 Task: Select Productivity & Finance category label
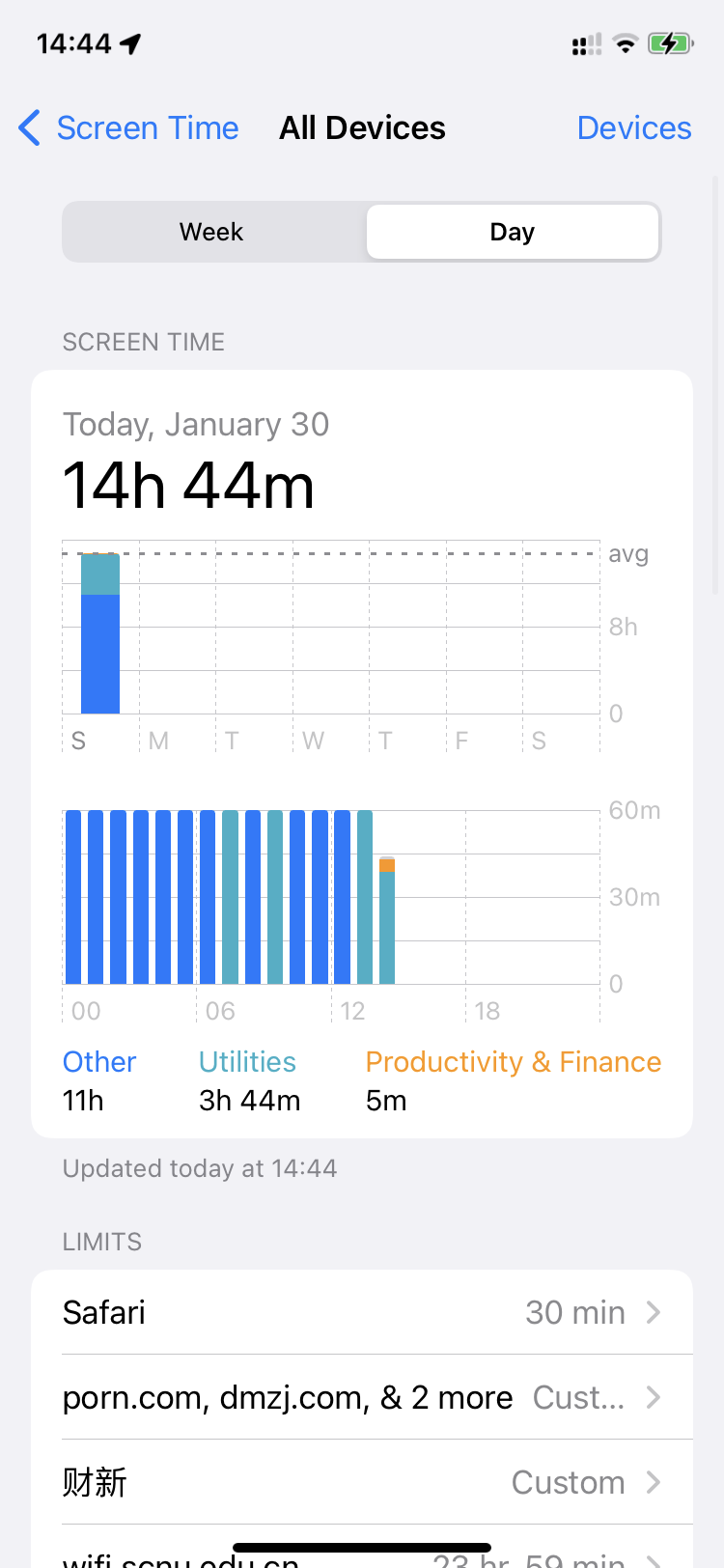513,1062
